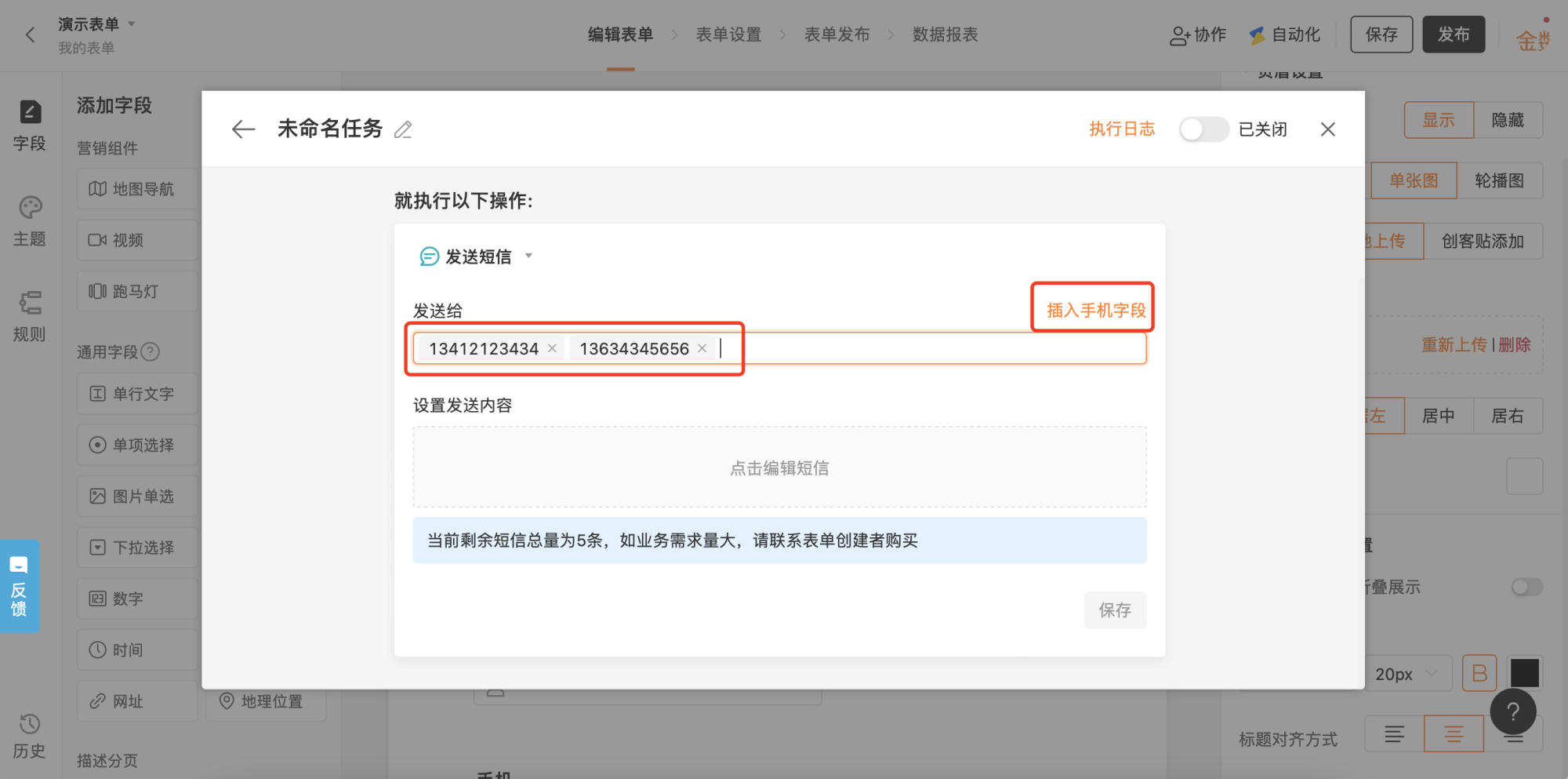
Task: Switch to 编辑表单 tab
Action: coord(620,35)
